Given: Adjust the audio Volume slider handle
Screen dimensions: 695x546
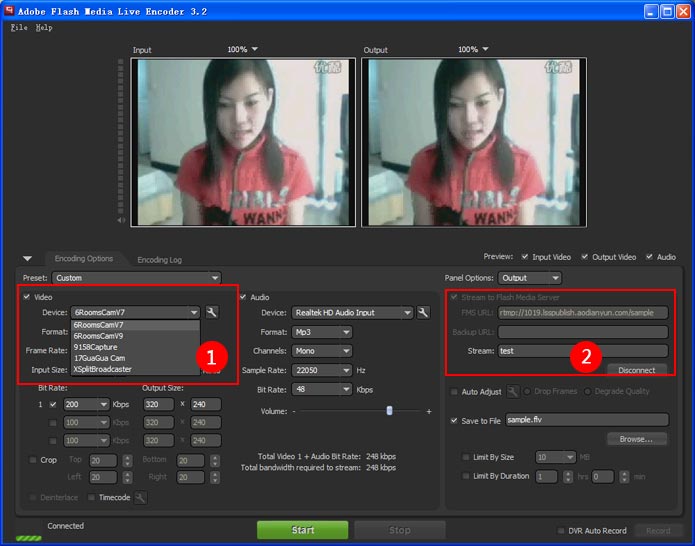Looking at the screenshot, I should (389, 411).
